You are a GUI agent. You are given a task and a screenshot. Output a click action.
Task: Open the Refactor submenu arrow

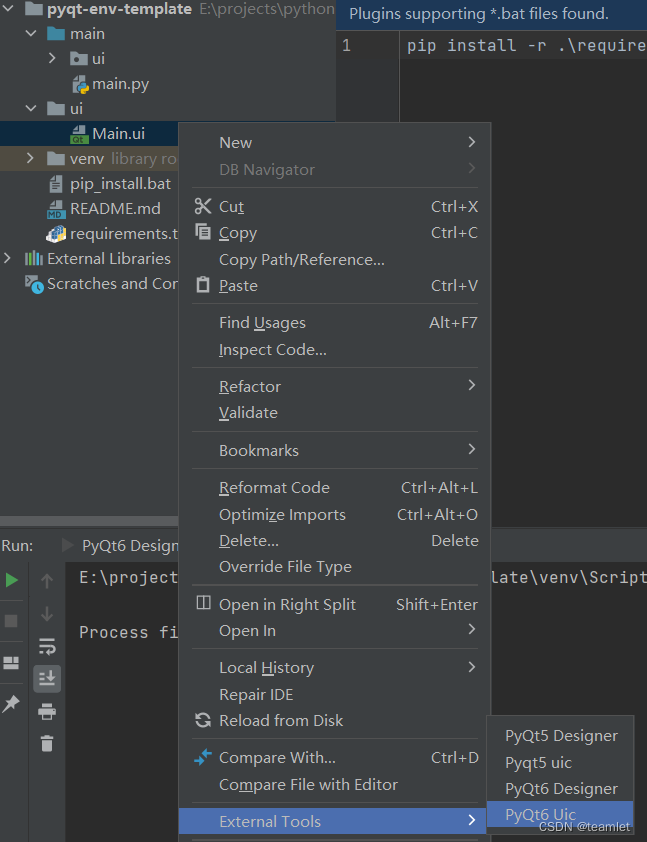[x=471, y=385]
